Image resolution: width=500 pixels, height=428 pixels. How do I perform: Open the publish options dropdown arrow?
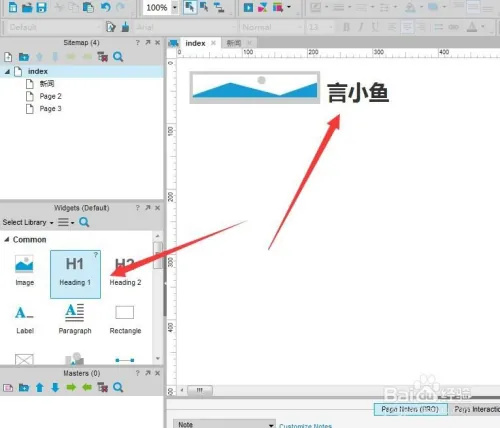[x=289, y=7]
